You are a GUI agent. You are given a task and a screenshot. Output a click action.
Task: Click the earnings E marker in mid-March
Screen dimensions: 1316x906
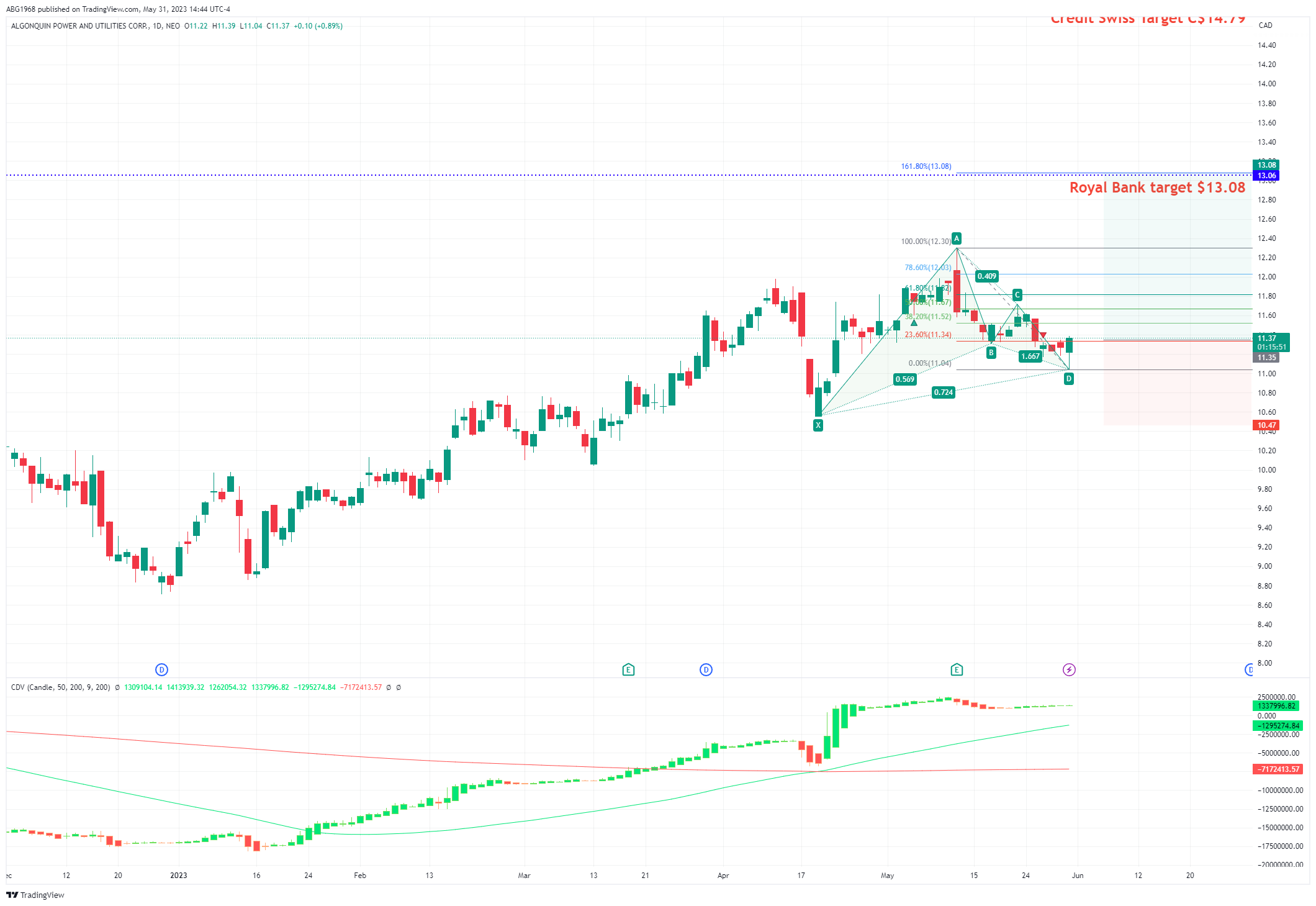pyautogui.click(x=628, y=669)
